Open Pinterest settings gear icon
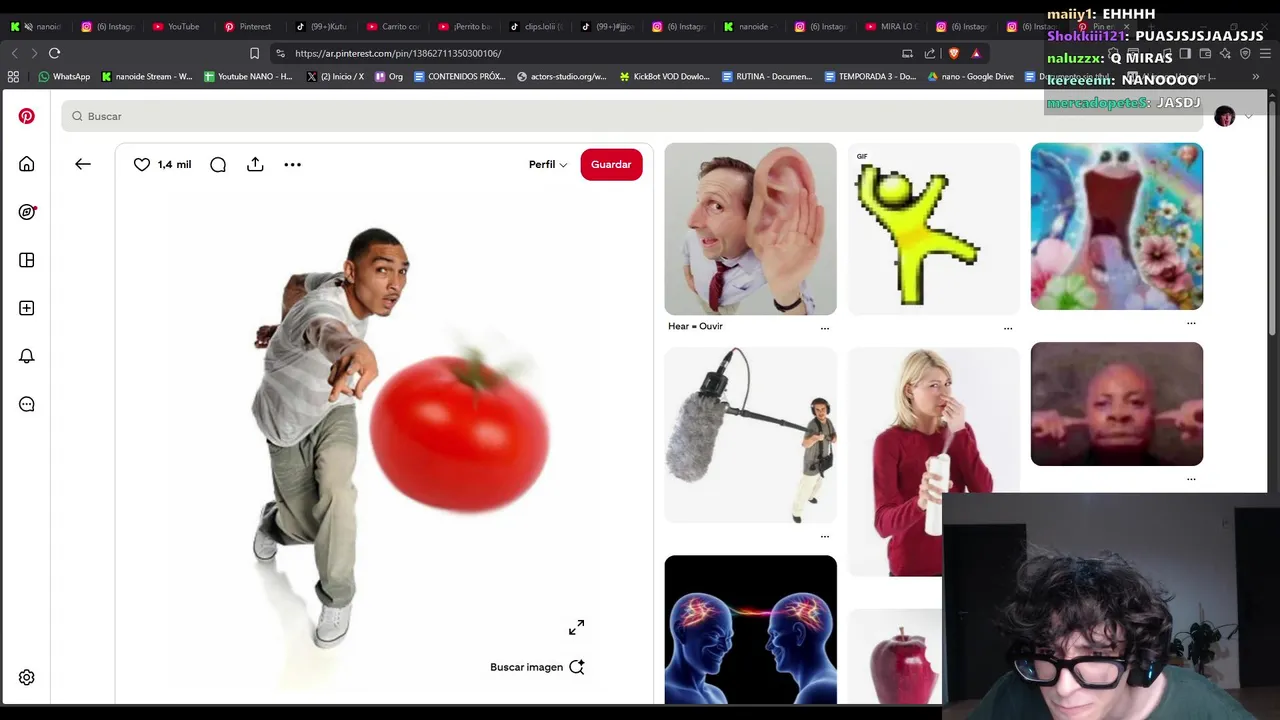This screenshot has width=1280, height=720. click(27, 677)
